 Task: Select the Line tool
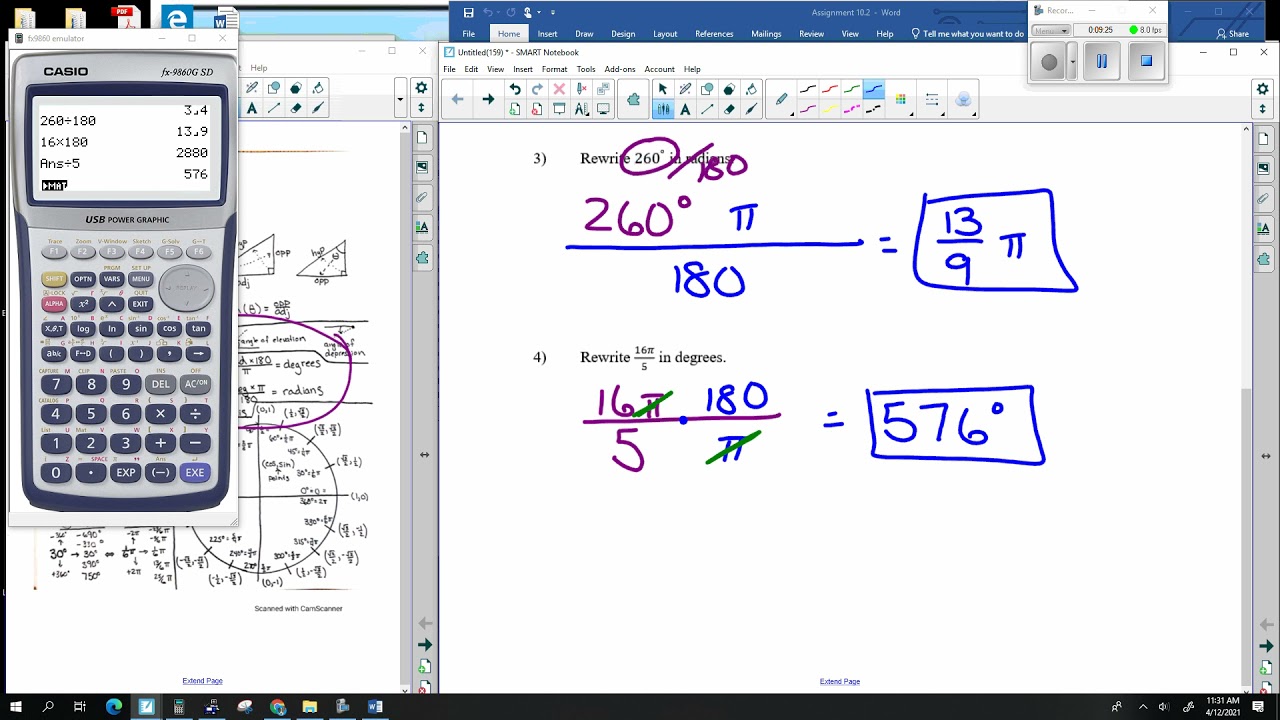coord(706,109)
